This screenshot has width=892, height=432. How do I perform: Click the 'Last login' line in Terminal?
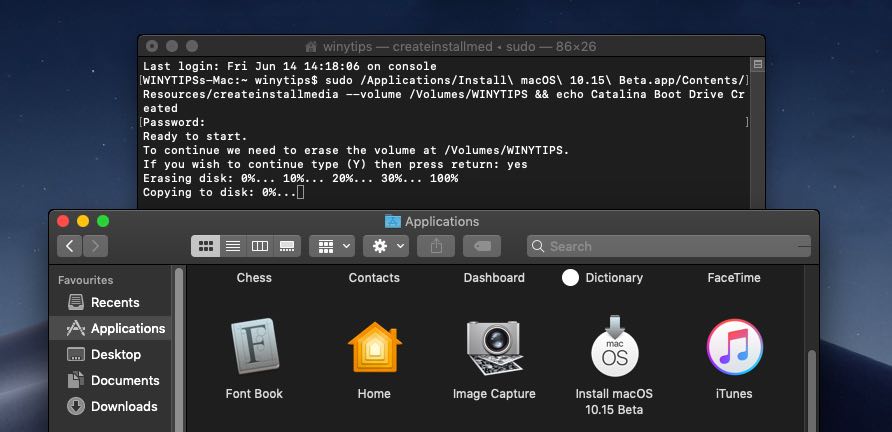click(x=290, y=67)
